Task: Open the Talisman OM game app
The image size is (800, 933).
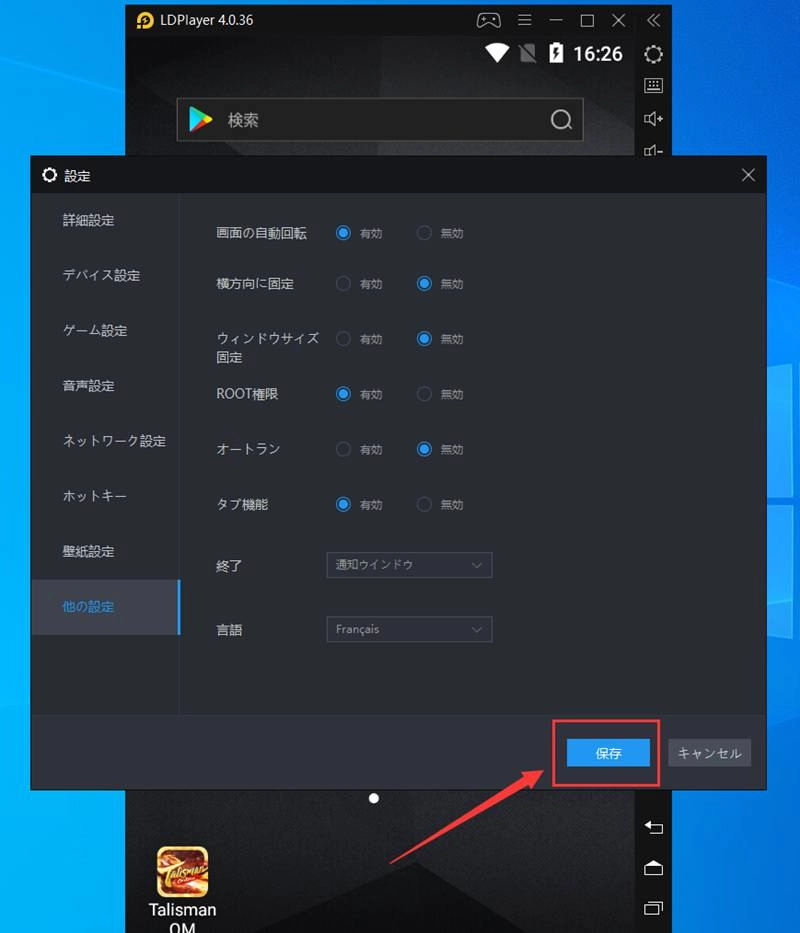Action: (182, 872)
